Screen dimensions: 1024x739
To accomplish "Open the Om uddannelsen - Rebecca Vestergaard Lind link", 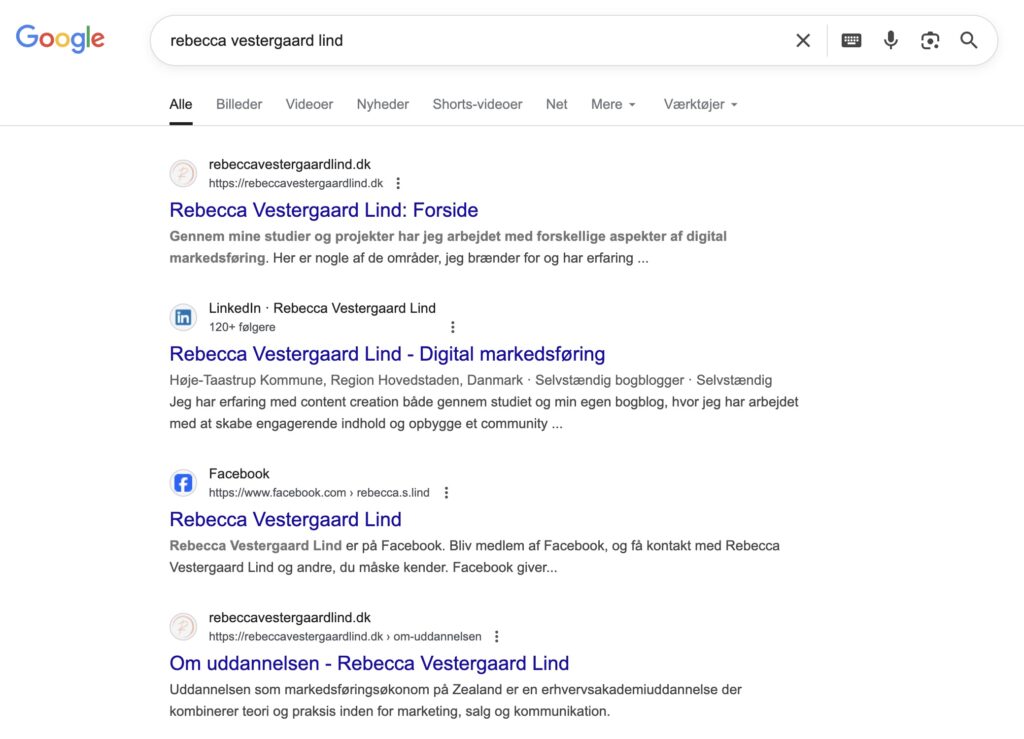I will pos(369,663).
